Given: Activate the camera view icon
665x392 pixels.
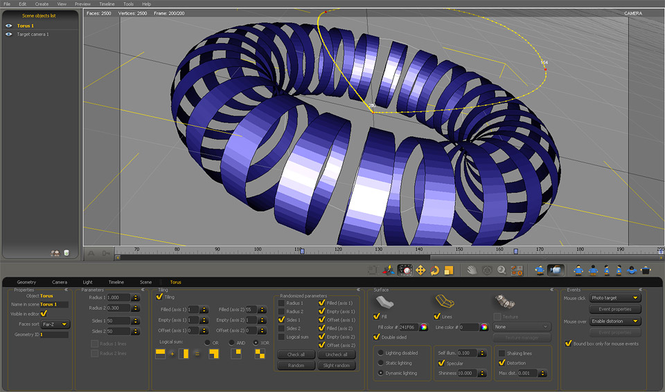Looking at the screenshot, I should tap(555, 270).
